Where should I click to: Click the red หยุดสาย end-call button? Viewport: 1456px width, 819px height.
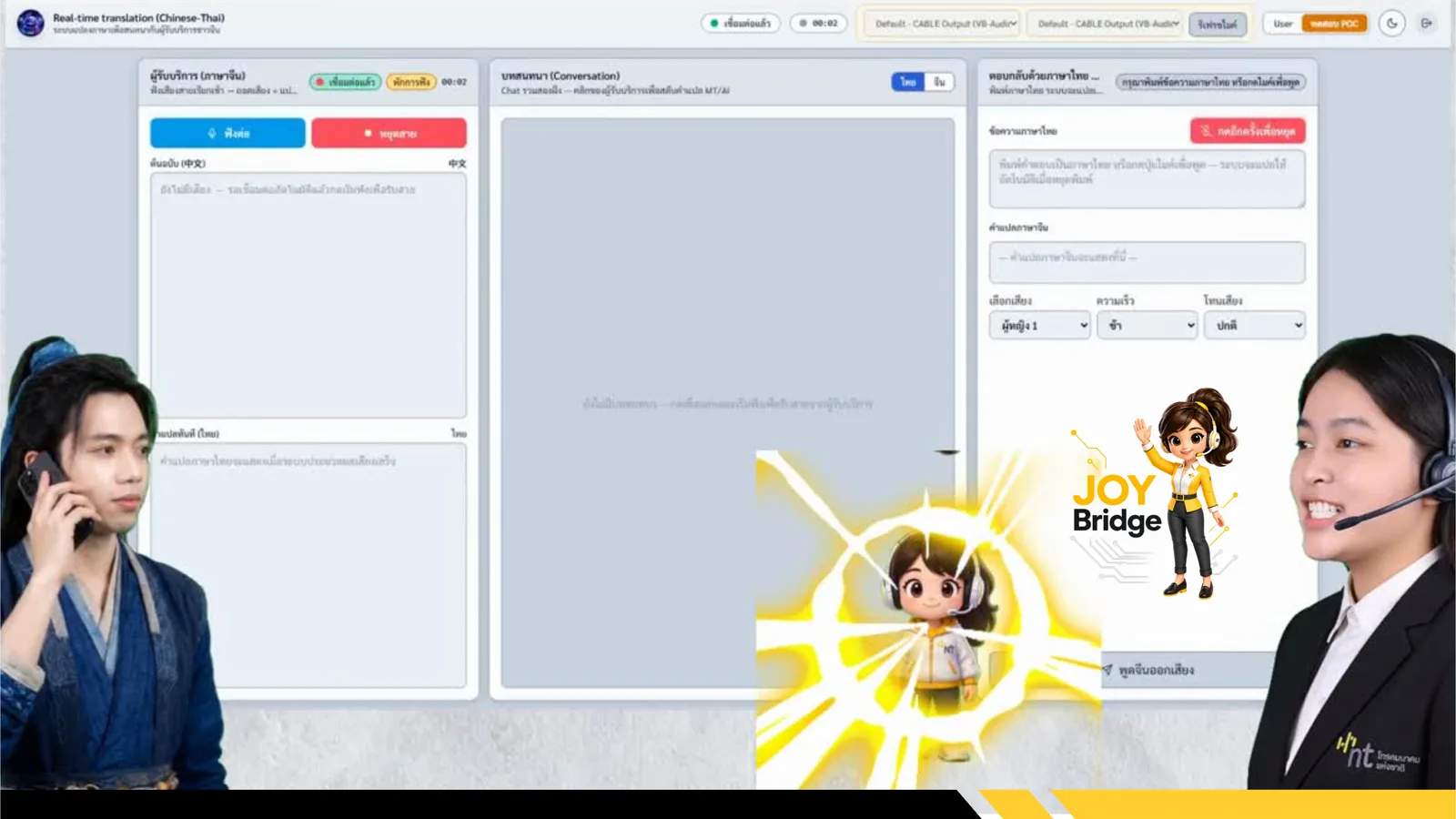(x=389, y=133)
